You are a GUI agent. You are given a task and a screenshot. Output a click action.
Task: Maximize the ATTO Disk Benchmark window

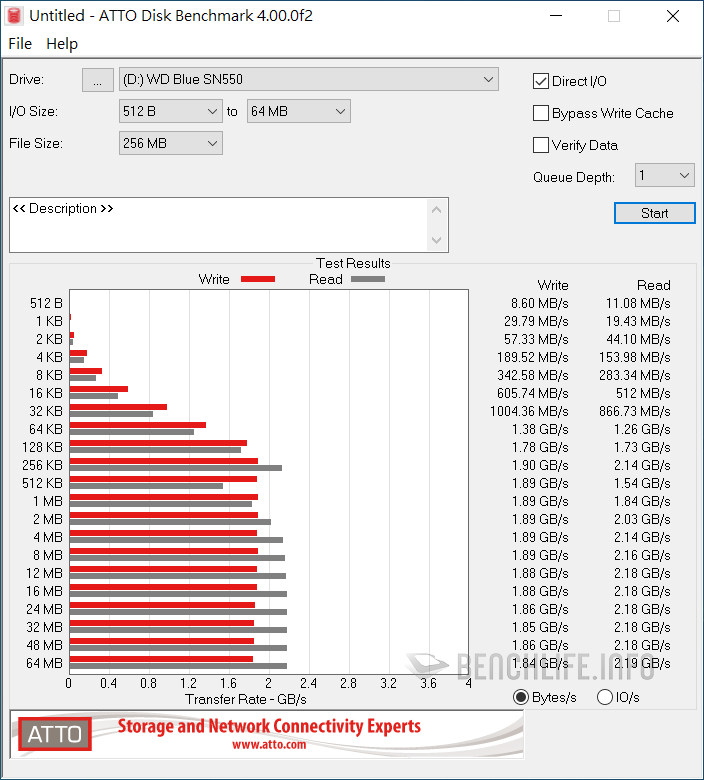pos(614,16)
